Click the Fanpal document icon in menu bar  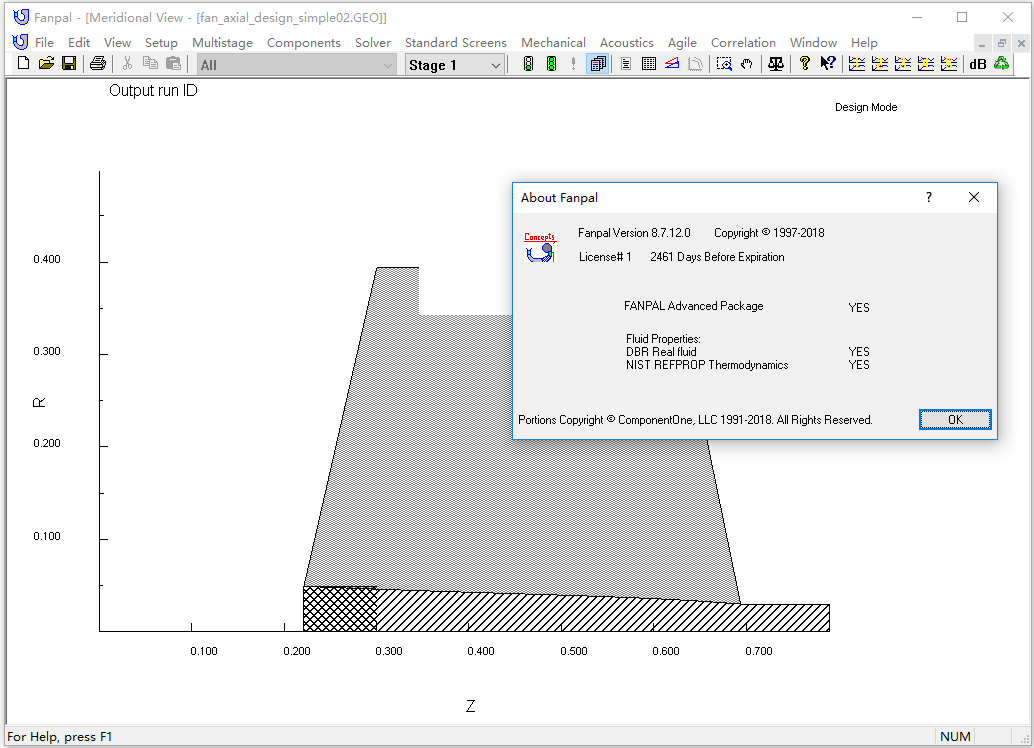point(20,42)
